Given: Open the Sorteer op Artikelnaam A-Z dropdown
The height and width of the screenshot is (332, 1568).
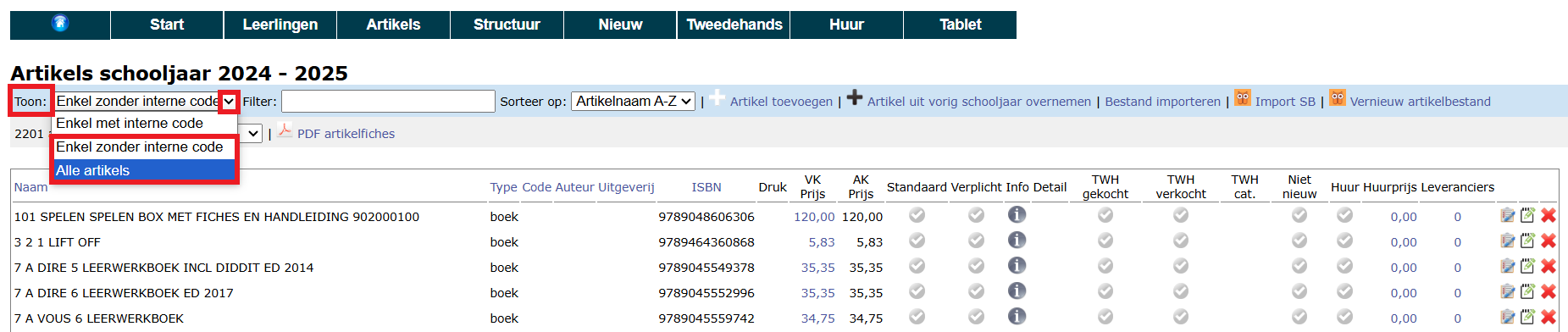Looking at the screenshot, I should (x=634, y=102).
